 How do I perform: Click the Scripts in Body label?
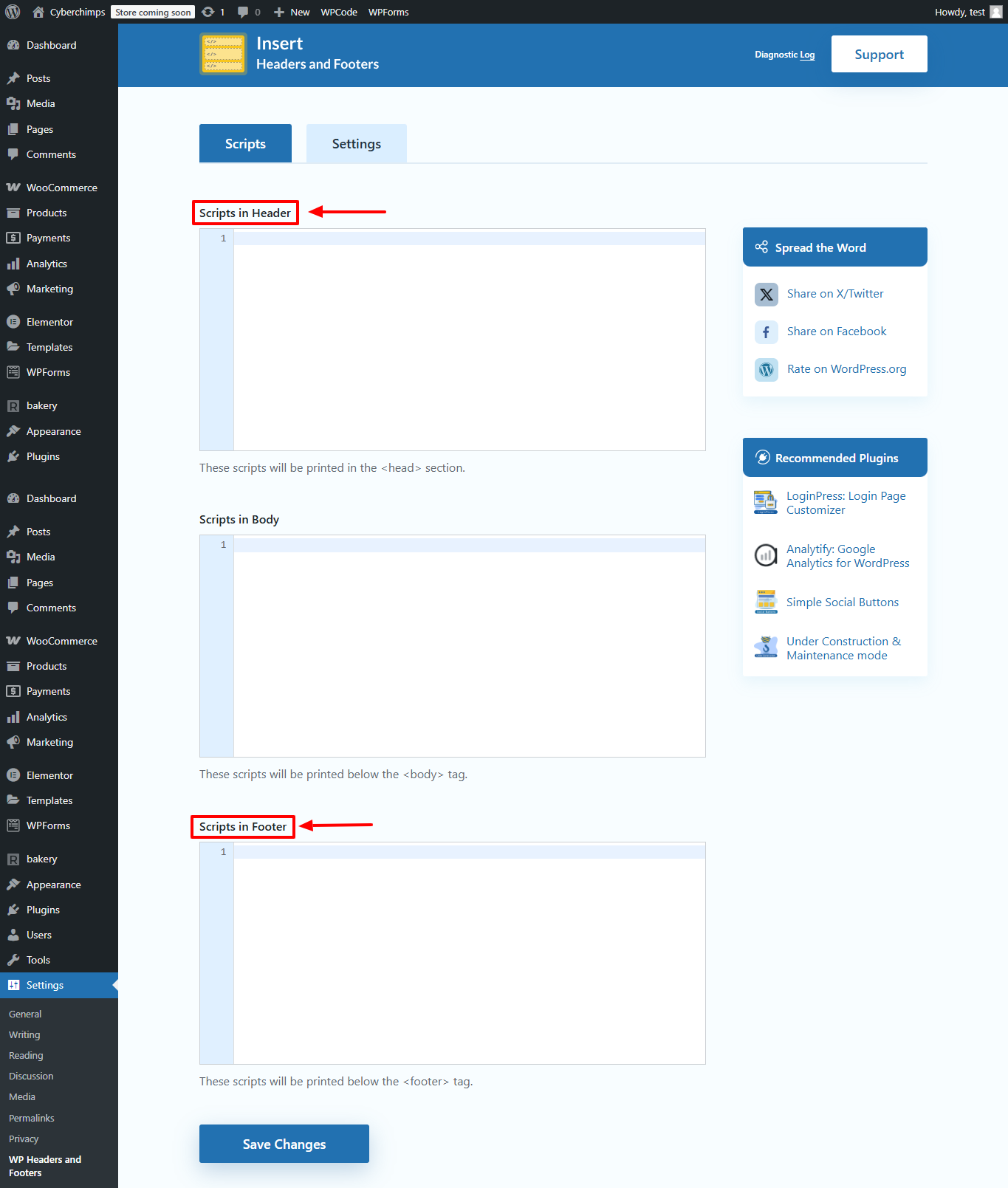[x=239, y=519]
